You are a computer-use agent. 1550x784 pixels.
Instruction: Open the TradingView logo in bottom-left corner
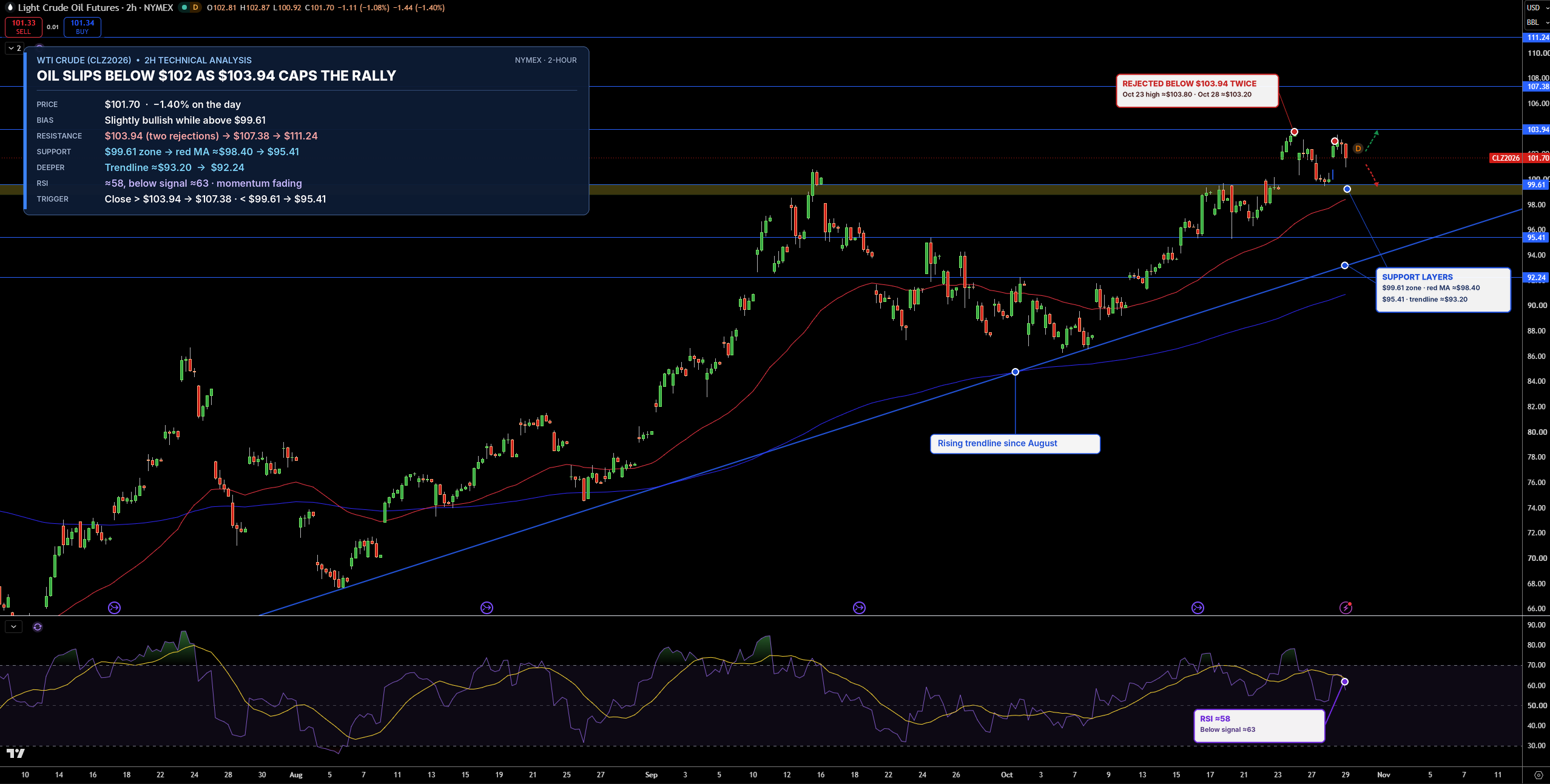tap(16, 754)
